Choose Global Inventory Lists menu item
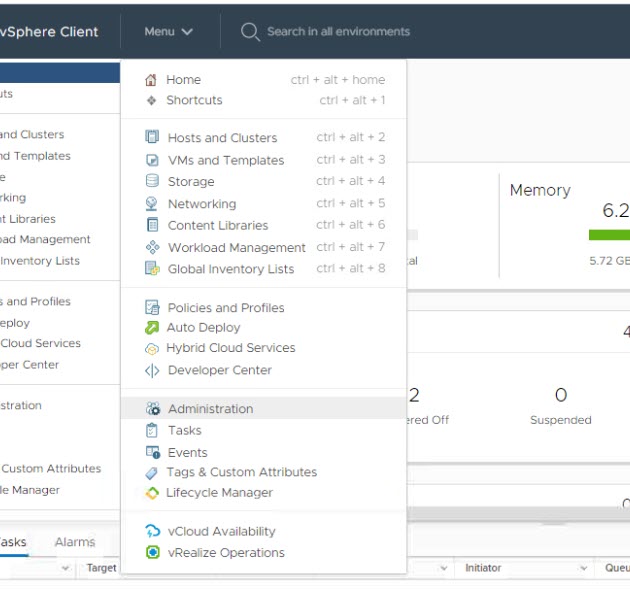The height and width of the screenshot is (589, 630). [230, 269]
